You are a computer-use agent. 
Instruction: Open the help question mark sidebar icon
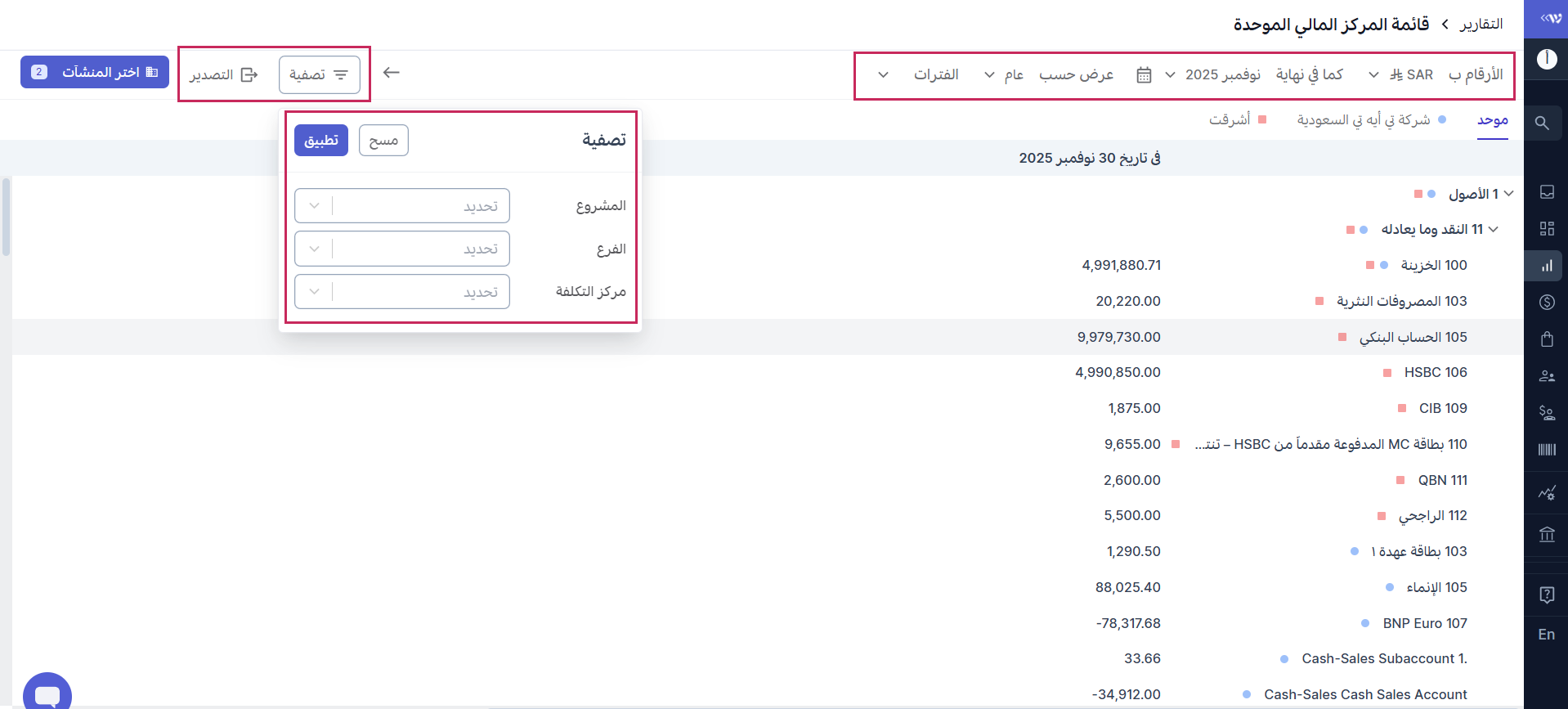pos(1546,595)
